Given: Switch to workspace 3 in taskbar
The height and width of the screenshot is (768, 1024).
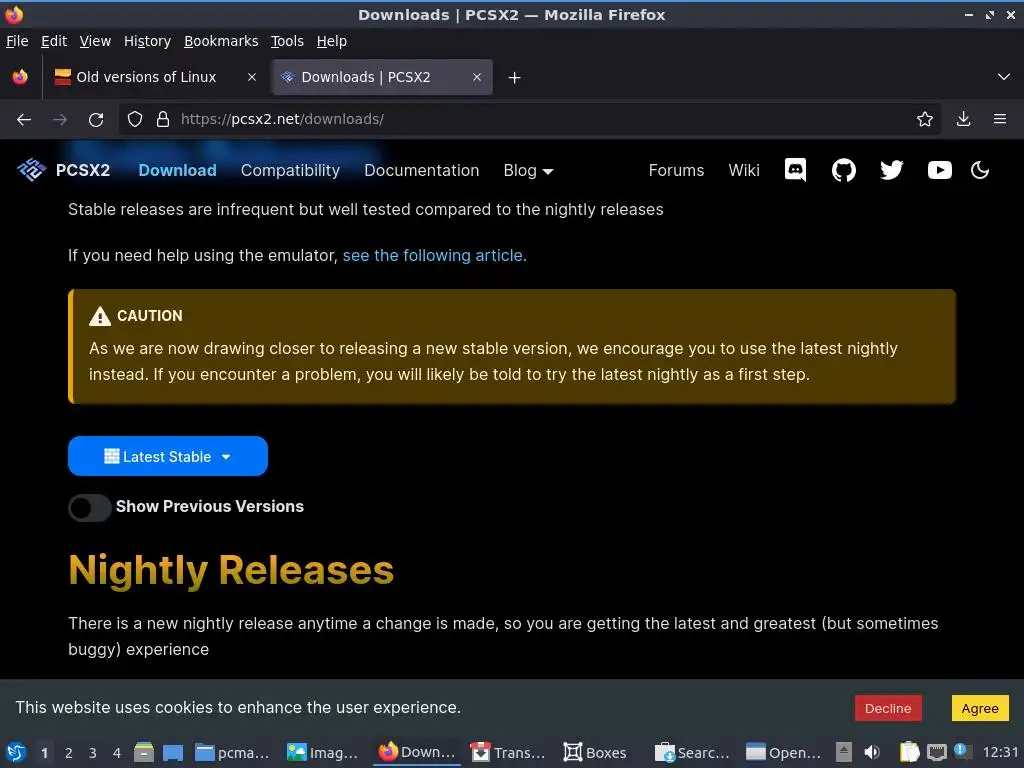Looking at the screenshot, I should coord(93,753).
